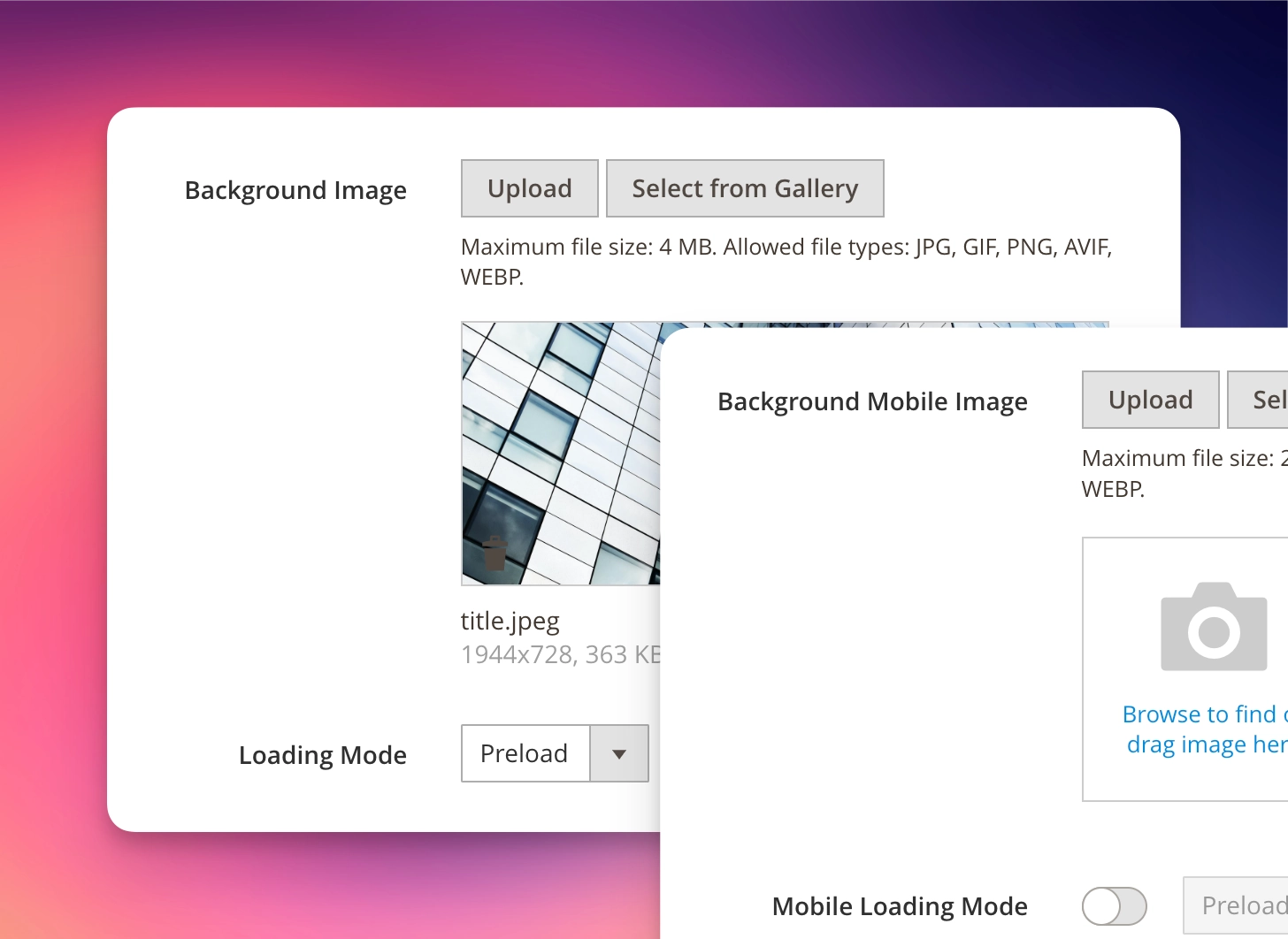Click the title.jpeg image thumbnail
This screenshot has height=939, width=1288.
pos(561,454)
